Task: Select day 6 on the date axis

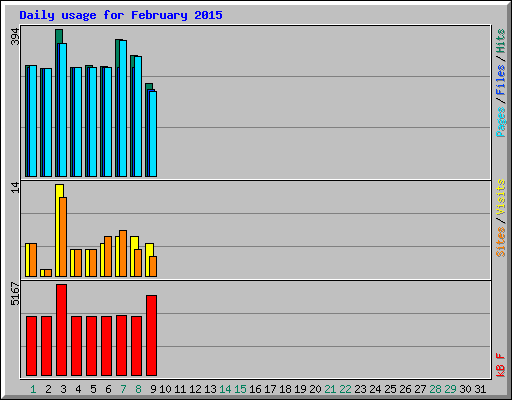Action: tap(108, 389)
